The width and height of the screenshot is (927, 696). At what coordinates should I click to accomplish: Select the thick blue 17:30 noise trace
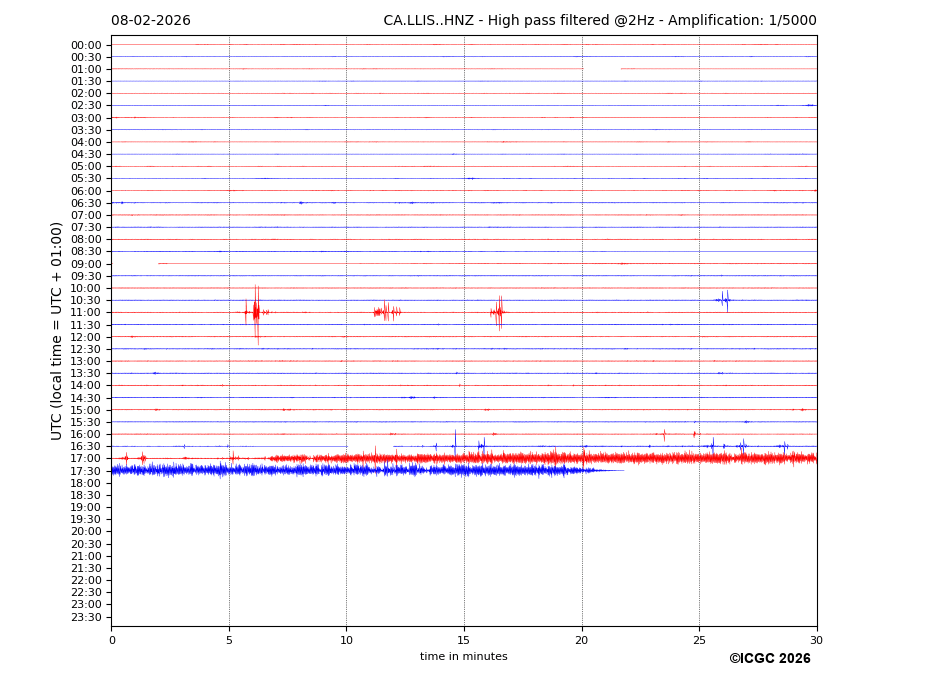coord(350,470)
